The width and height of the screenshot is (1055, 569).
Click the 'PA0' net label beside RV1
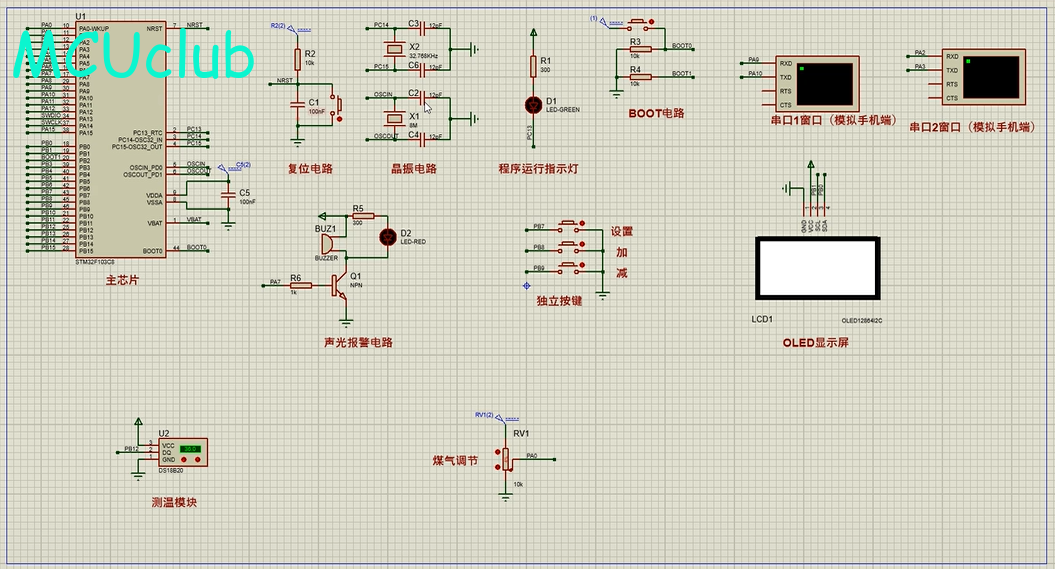[532, 456]
